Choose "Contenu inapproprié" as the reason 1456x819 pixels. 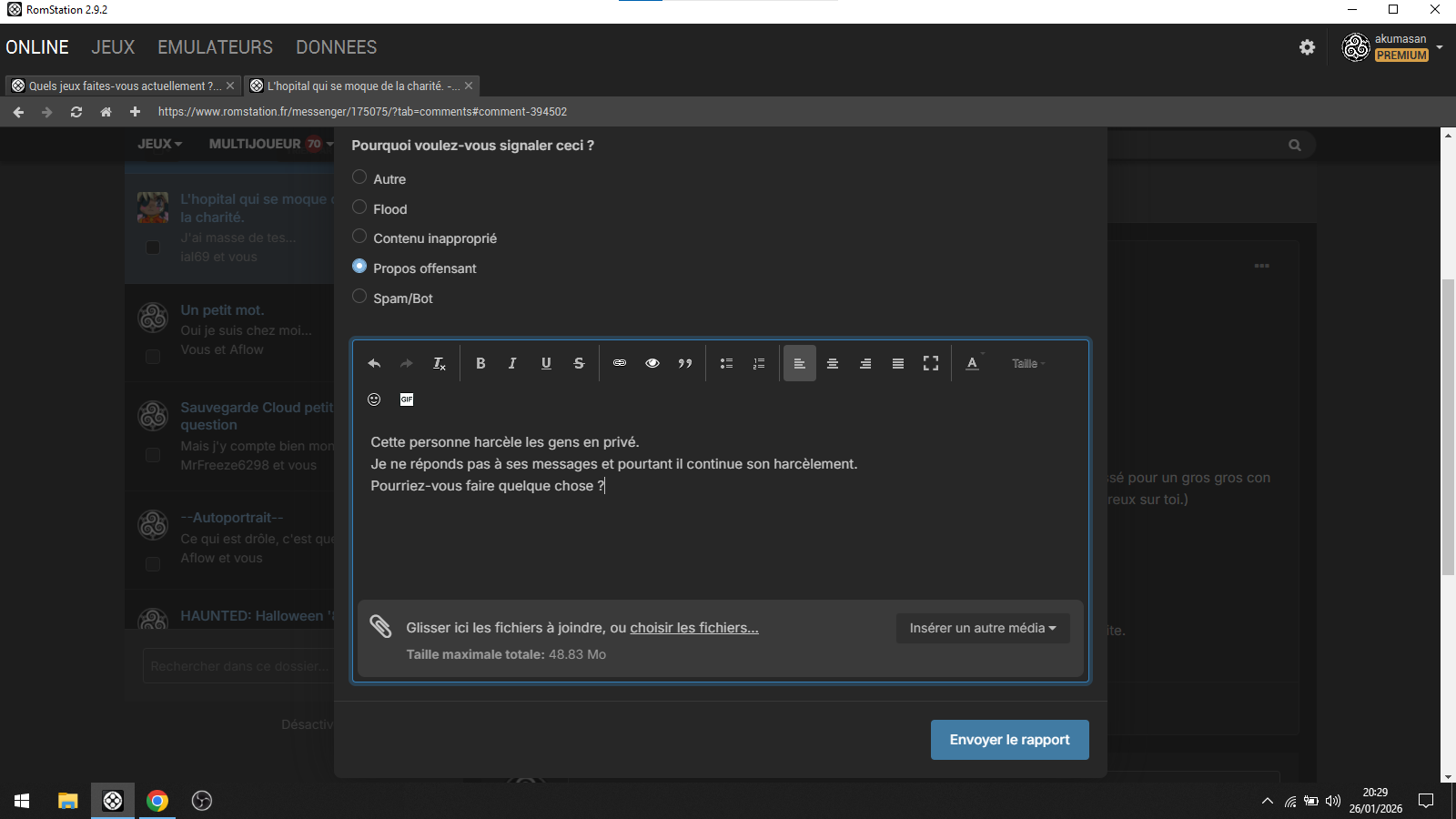(x=359, y=237)
